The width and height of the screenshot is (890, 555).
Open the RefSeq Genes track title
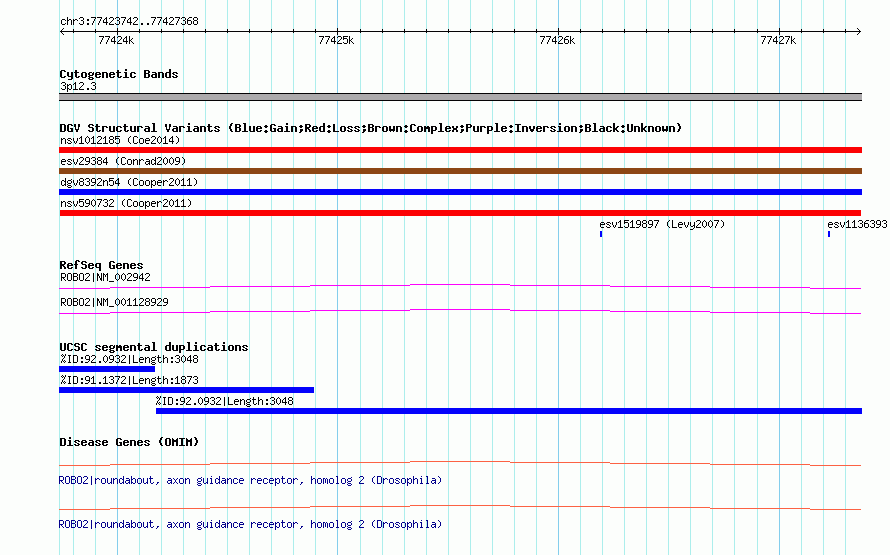(101, 265)
